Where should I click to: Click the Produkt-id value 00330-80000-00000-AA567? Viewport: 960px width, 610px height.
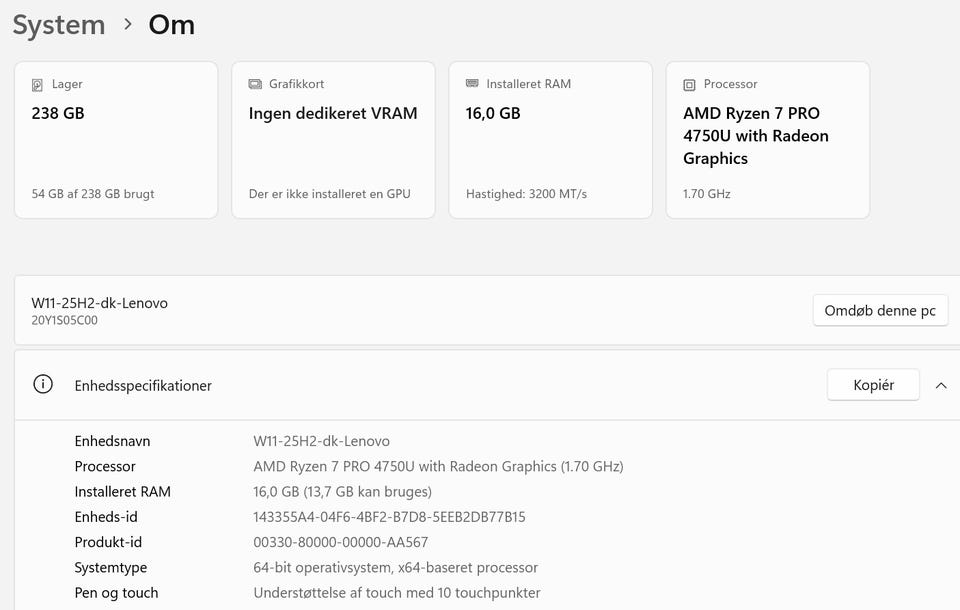tap(340, 542)
